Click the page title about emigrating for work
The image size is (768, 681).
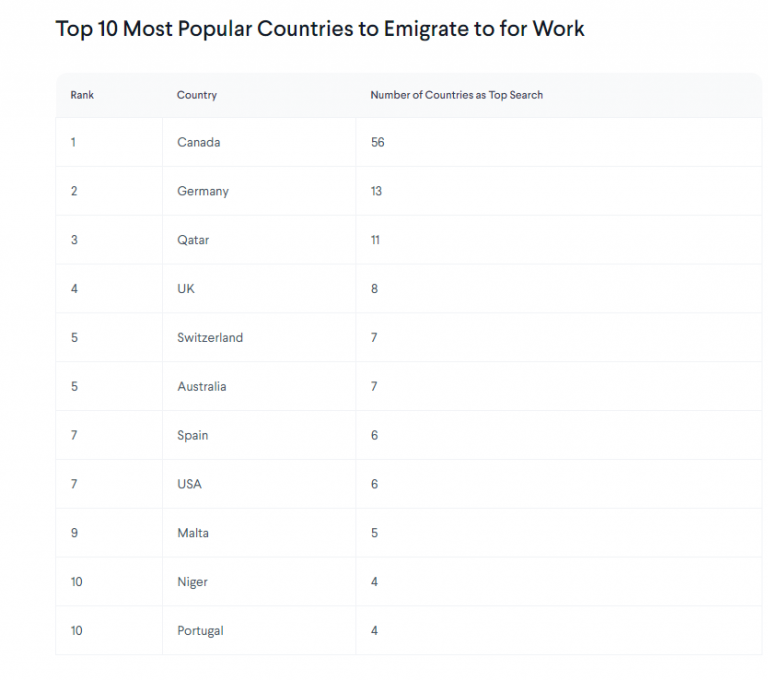320,29
